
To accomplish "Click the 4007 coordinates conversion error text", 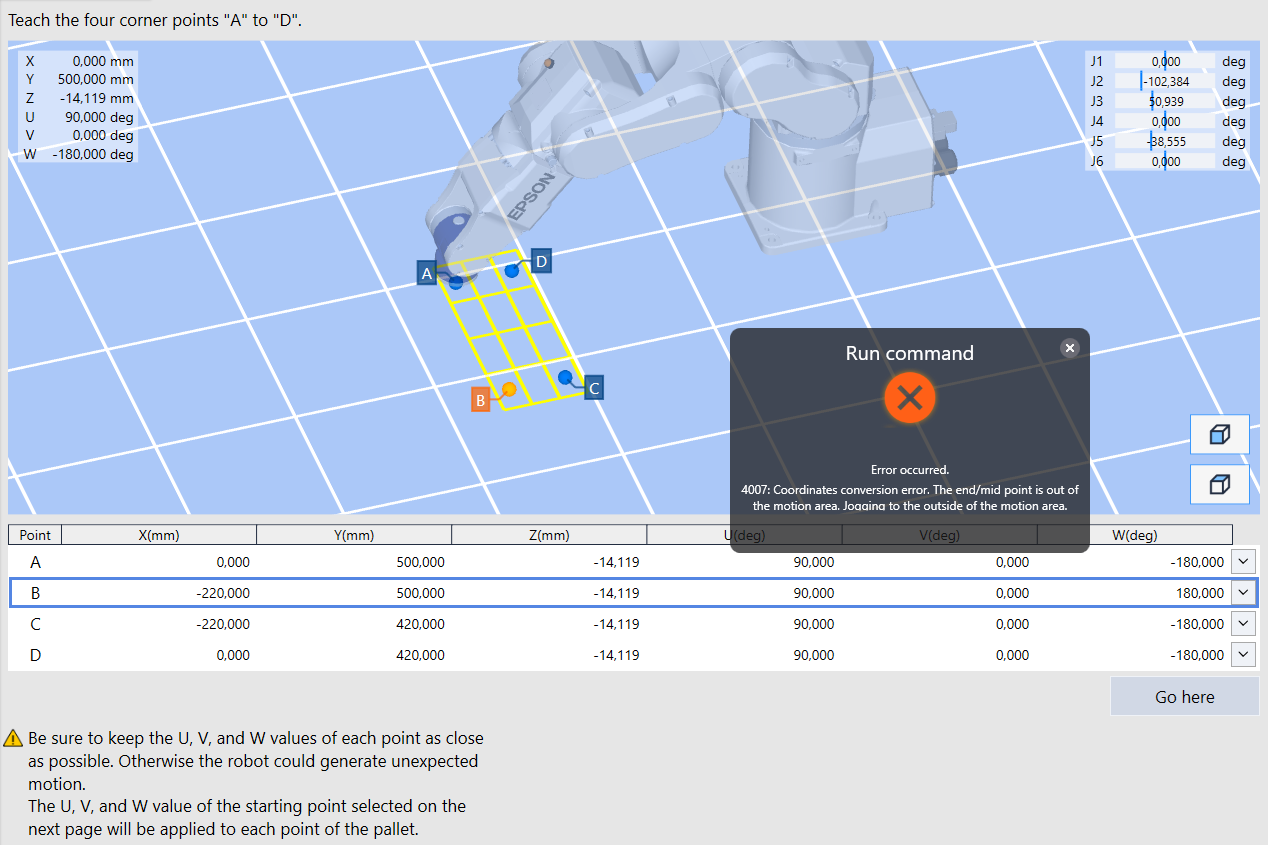I will click(909, 498).
